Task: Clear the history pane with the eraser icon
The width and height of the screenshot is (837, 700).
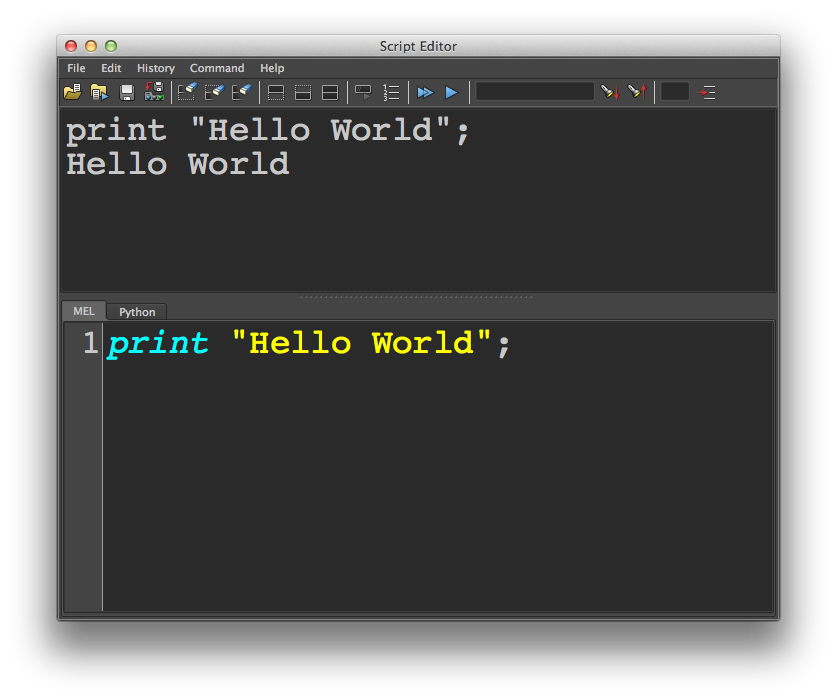Action: coord(187,92)
